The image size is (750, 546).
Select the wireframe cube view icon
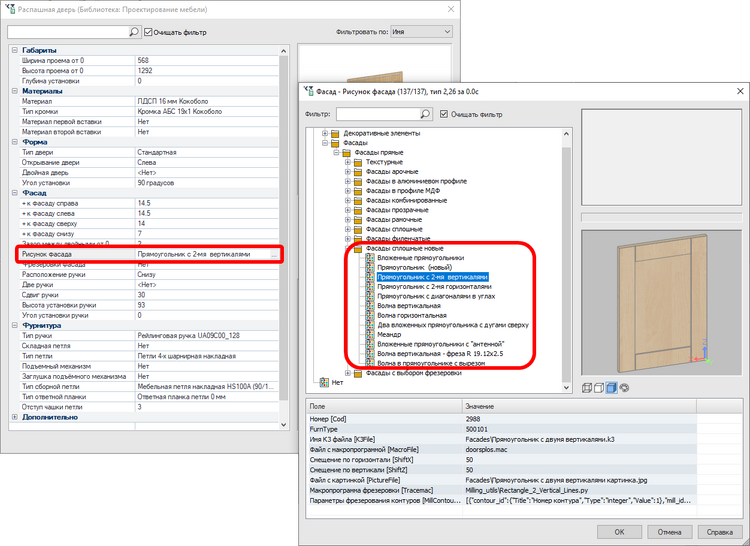(587, 388)
